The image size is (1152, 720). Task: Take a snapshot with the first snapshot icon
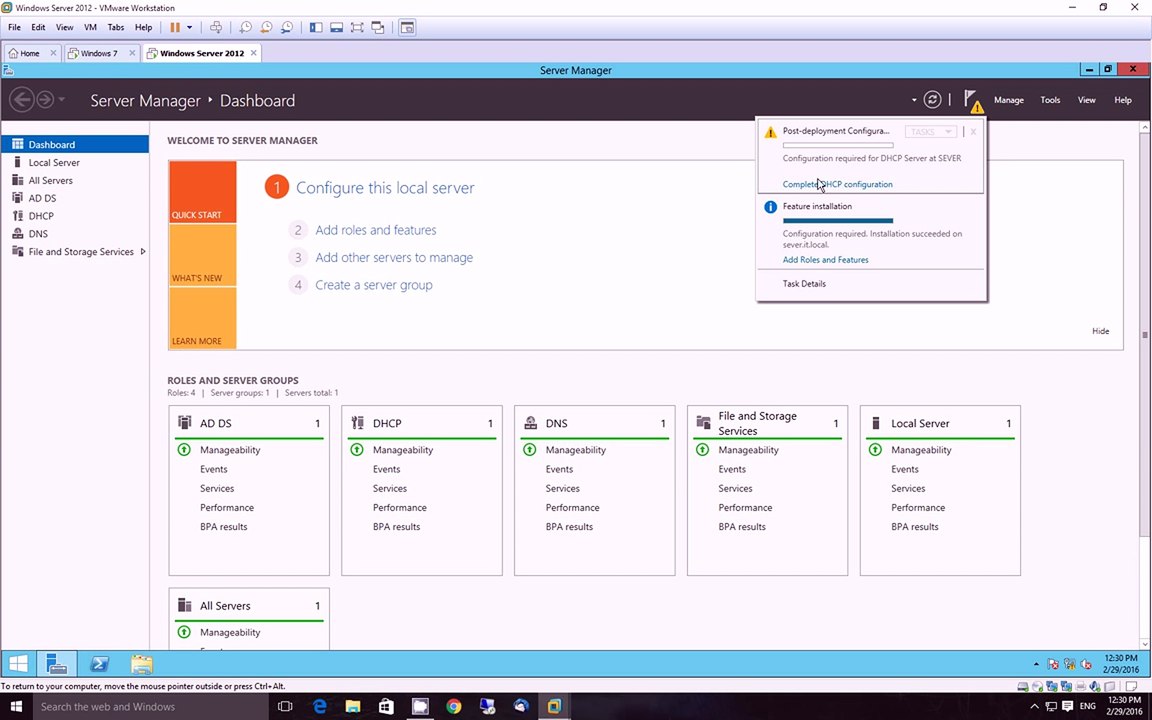pos(245,27)
